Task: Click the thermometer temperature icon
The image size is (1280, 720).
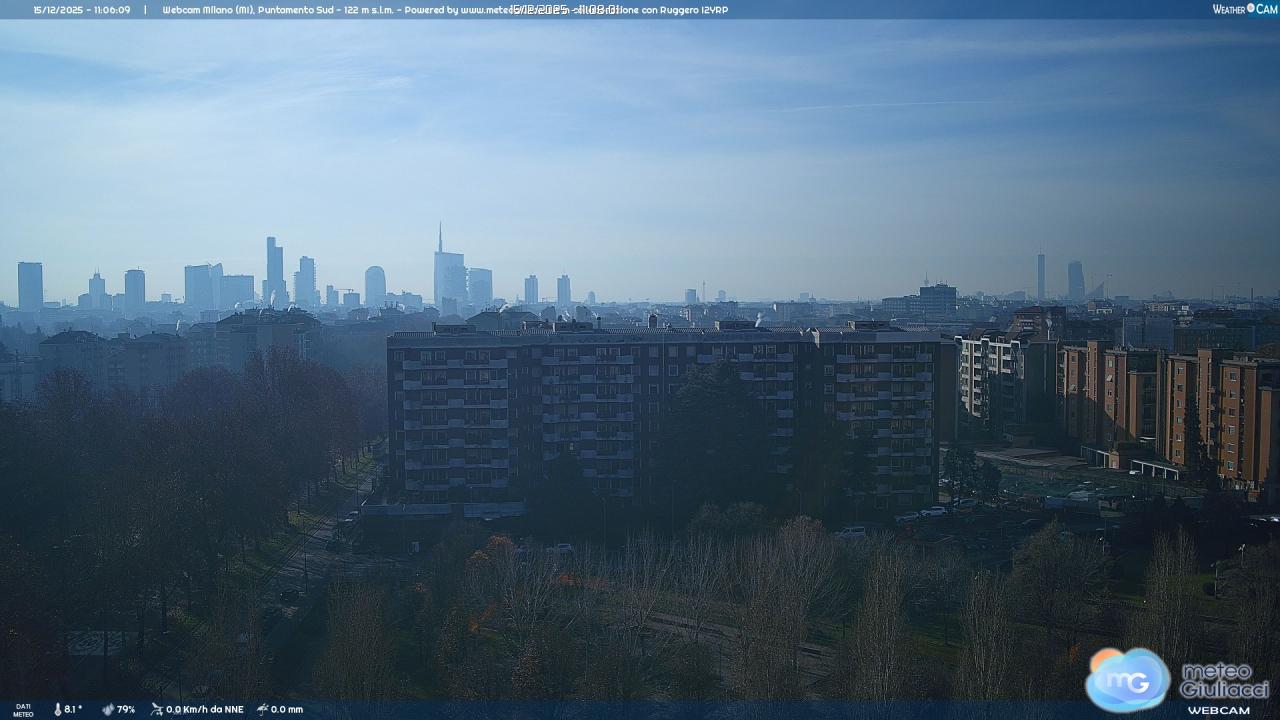Action: 57,709
